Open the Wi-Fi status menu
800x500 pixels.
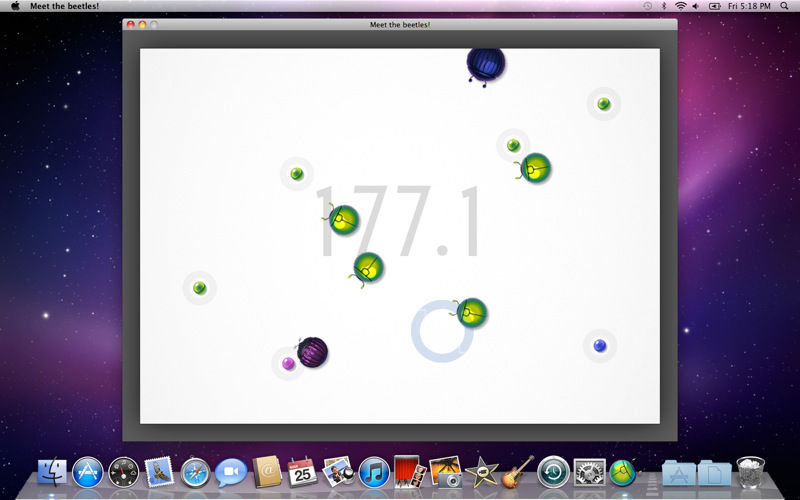click(680, 6)
